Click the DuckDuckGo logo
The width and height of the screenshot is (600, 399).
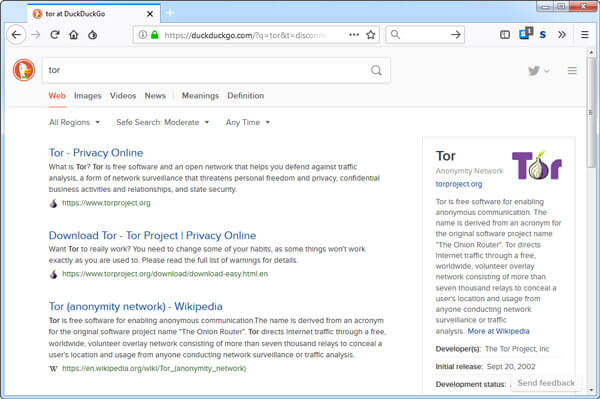(x=24, y=70)
